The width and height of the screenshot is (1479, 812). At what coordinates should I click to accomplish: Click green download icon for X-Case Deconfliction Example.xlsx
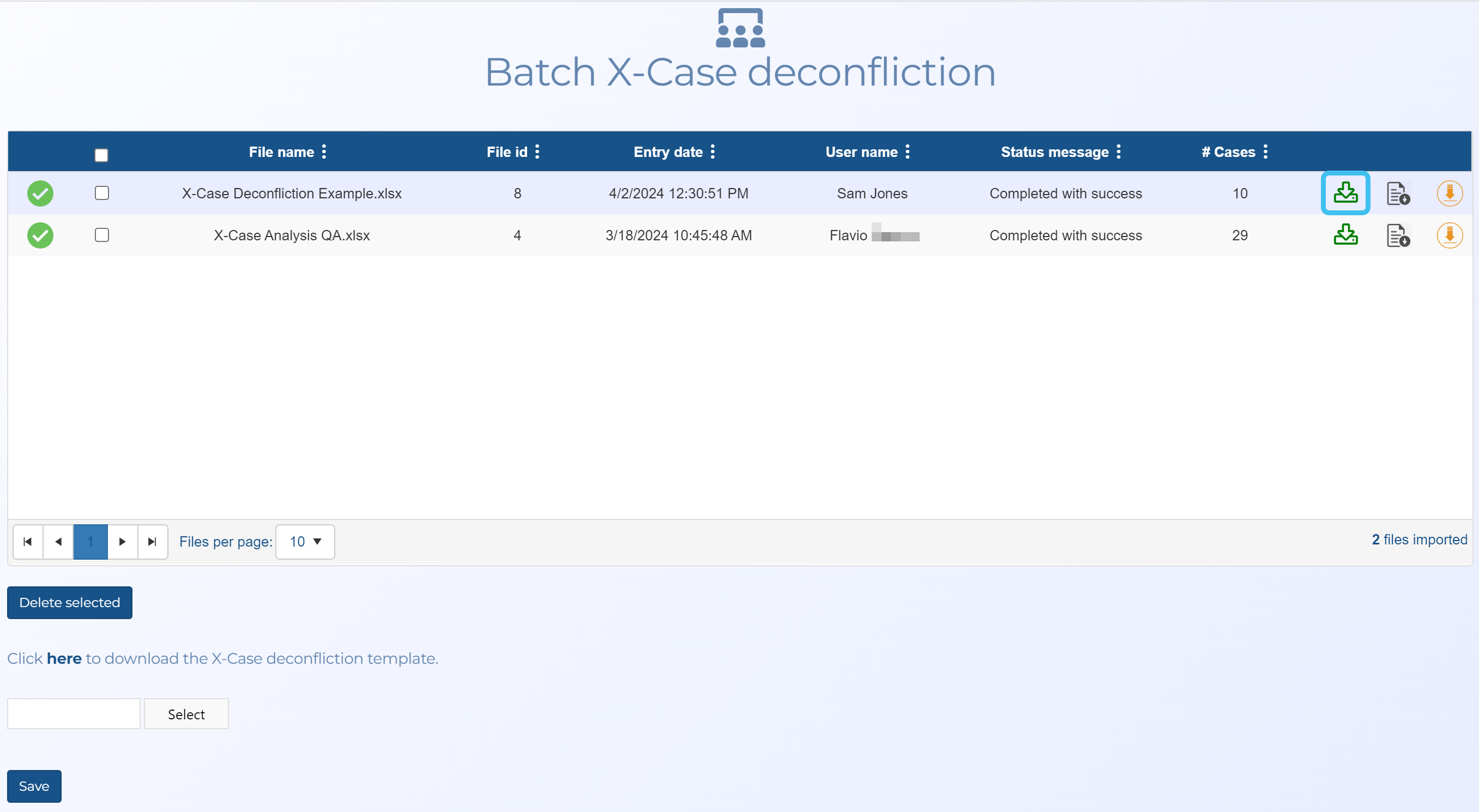[x=1345, y=193]
